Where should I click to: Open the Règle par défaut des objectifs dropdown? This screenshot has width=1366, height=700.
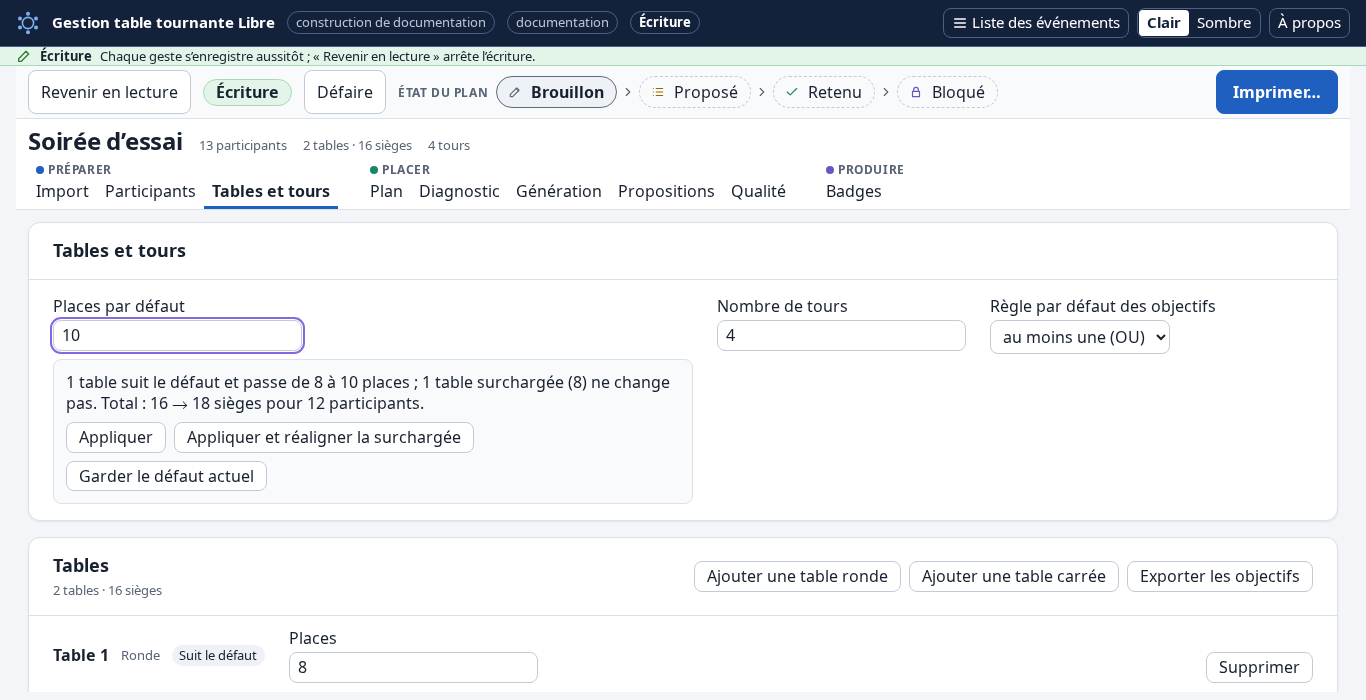point(1080,337)
